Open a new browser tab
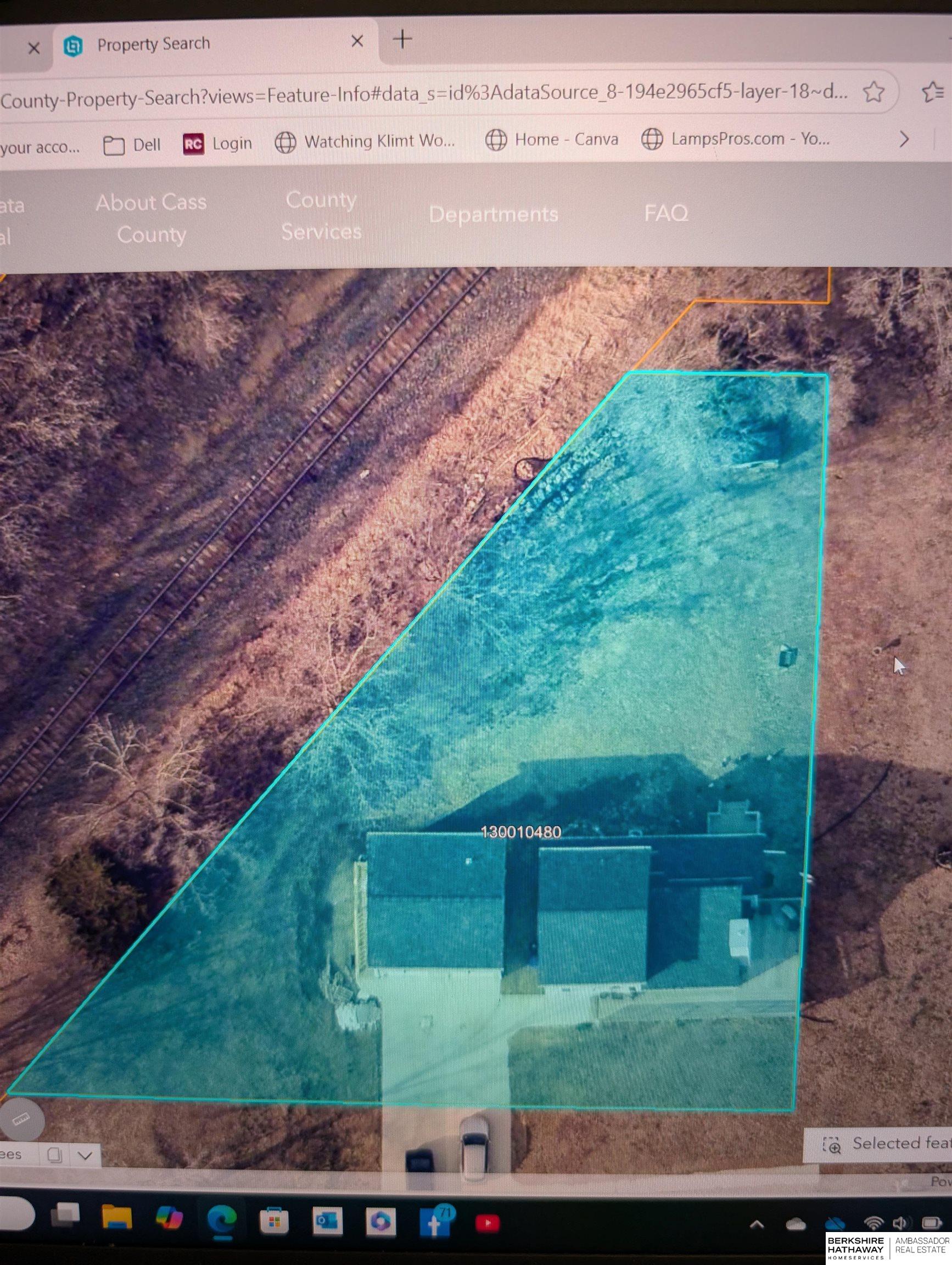952x1265 pixels. pyautogui.click(x=402, y=39)
